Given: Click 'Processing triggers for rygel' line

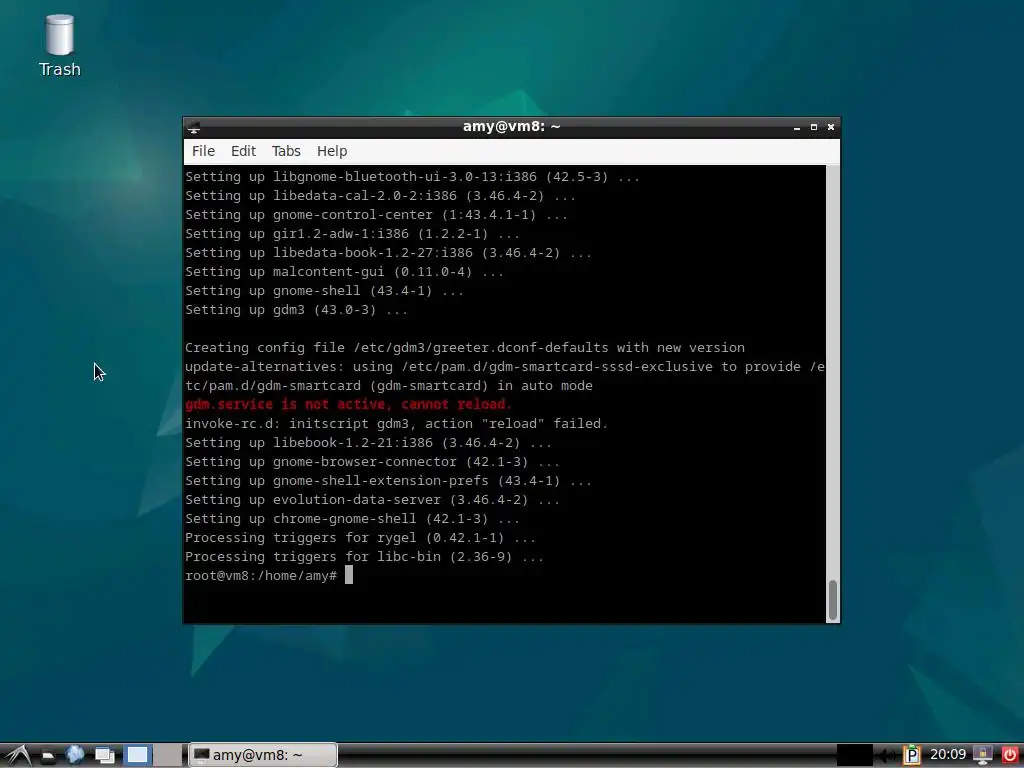Looking at the screenshot, I should click(x=360, y=537).
